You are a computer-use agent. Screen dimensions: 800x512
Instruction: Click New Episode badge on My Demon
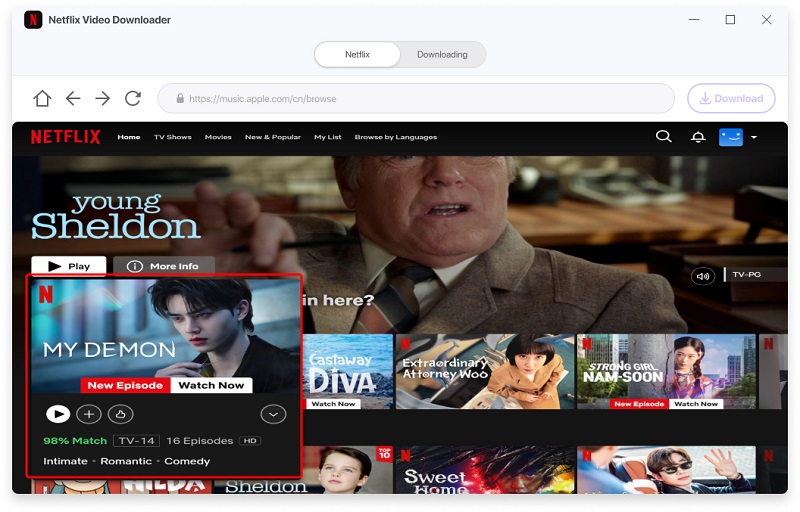(x=125, y=386)
